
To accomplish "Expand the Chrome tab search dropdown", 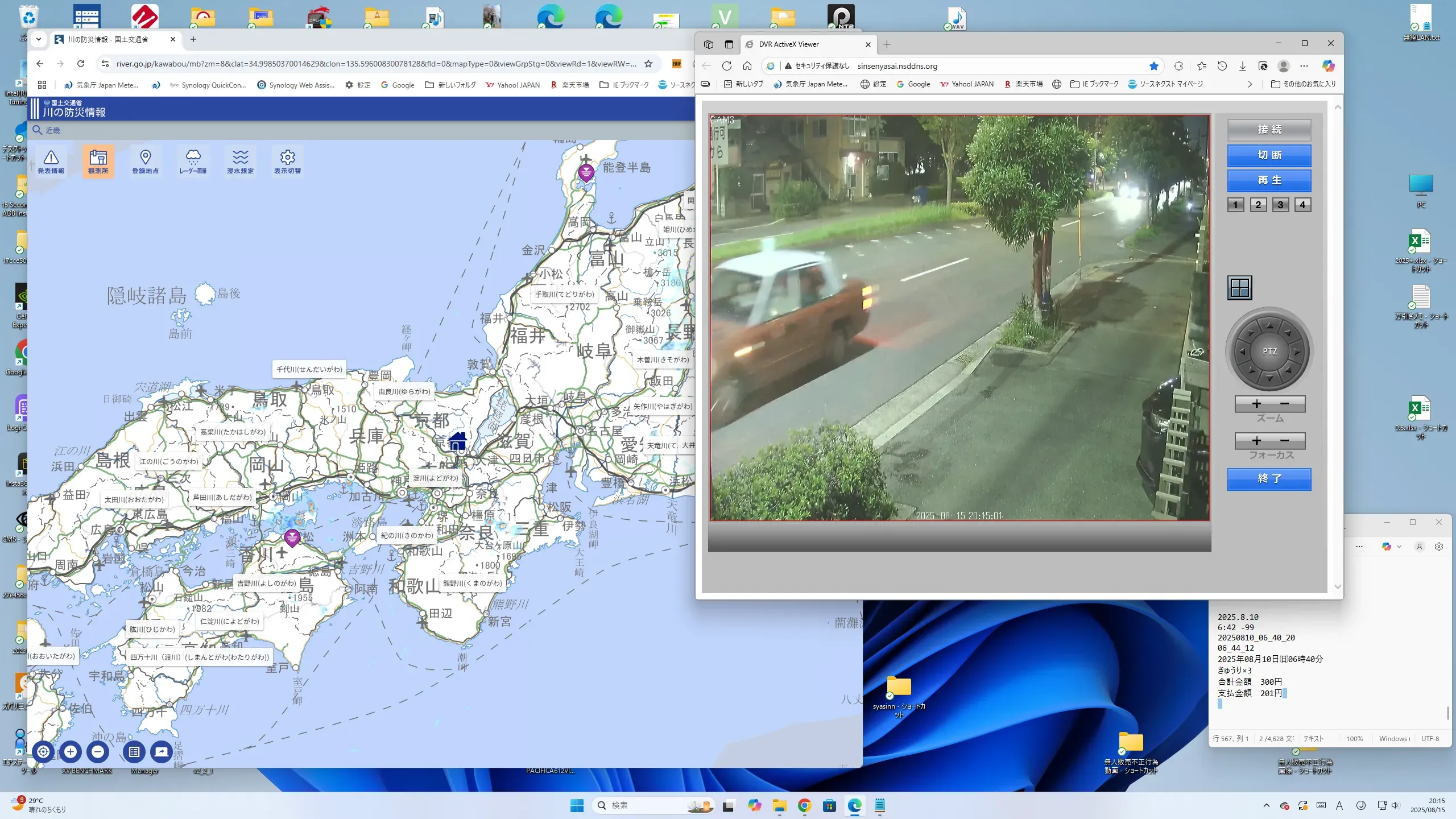I will [x=38, y=39].
